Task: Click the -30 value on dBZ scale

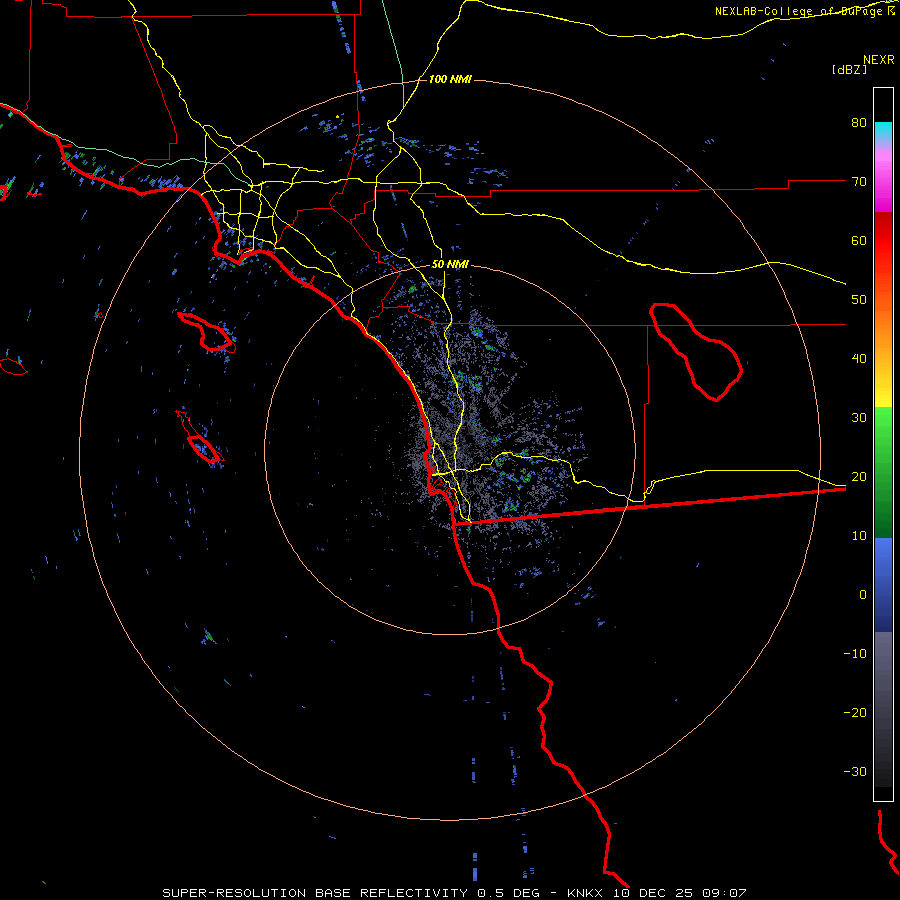Action: pos(855,771)
